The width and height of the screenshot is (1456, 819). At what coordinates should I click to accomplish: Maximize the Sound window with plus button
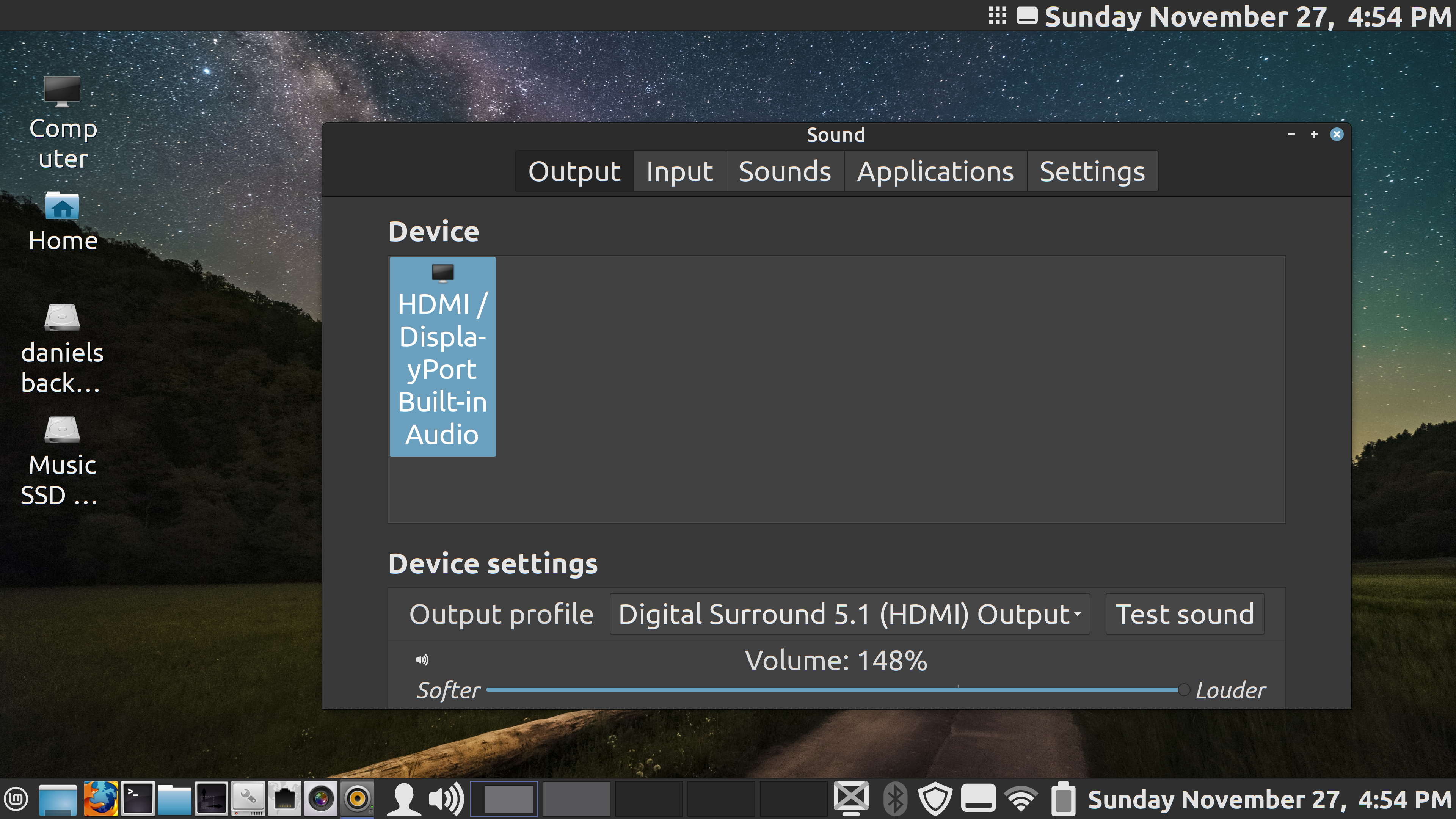click(x=1313, y=135)
